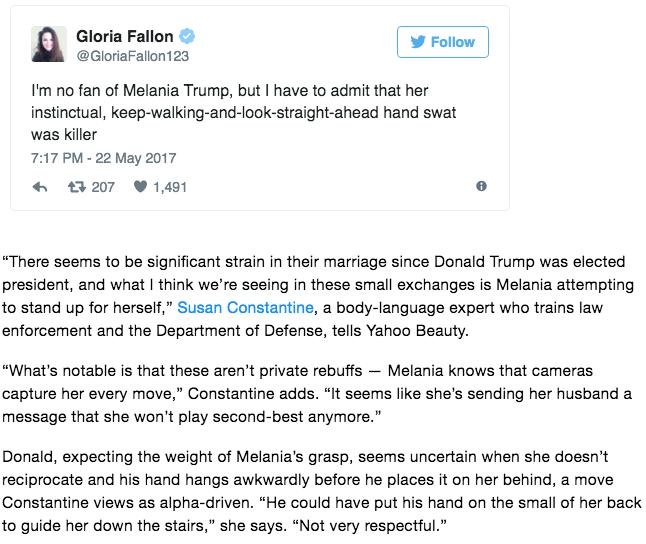Click the Gloria Fallon display name

click(124, 36)
